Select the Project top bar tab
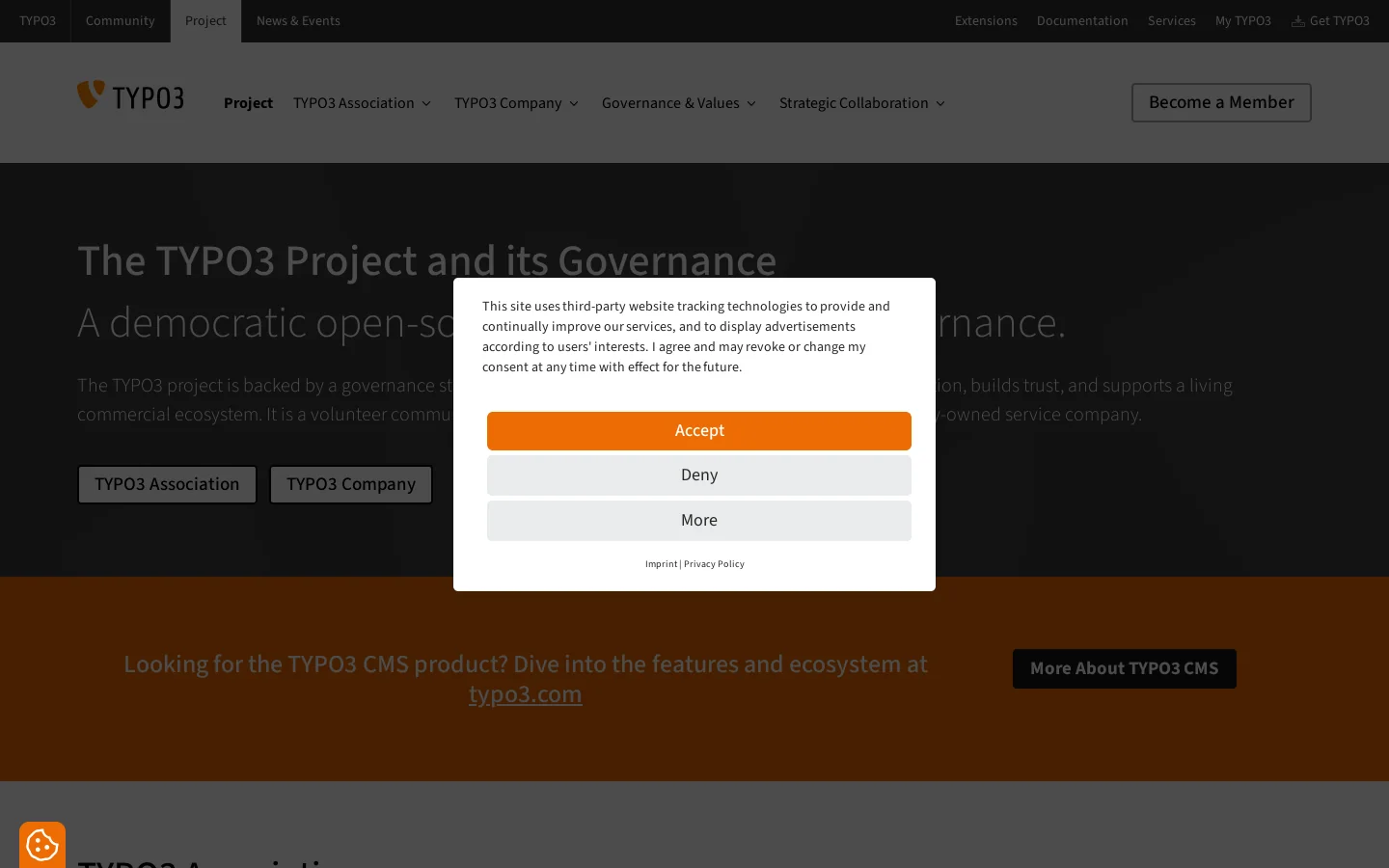 (x=205, y=20)
